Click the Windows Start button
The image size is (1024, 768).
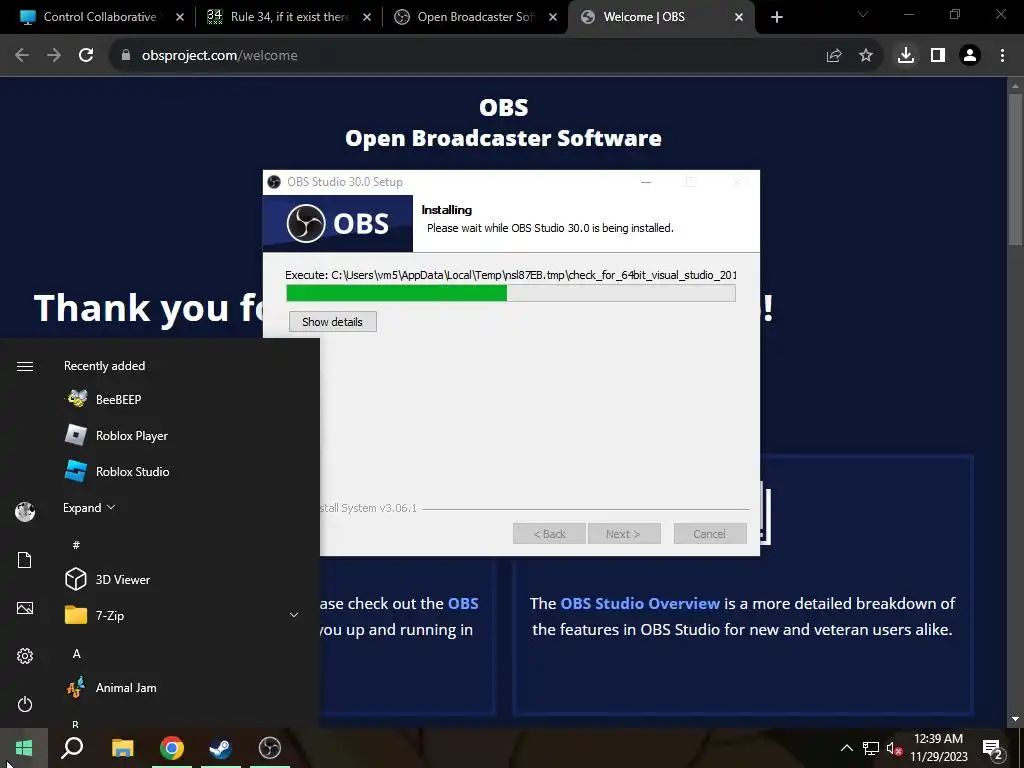click(24, 748)
